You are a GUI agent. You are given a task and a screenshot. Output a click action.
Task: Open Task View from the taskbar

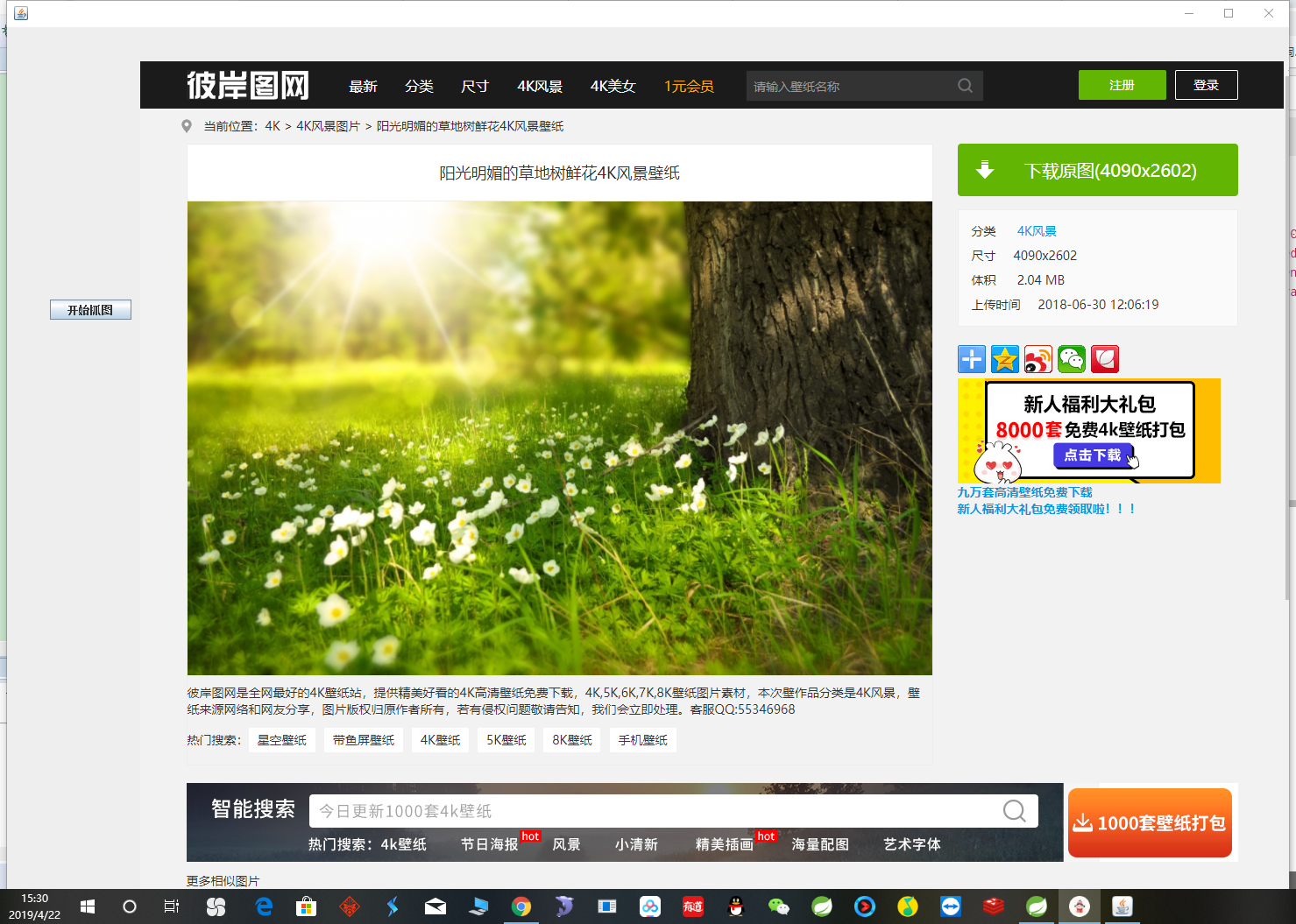click(x=172, y=906)
